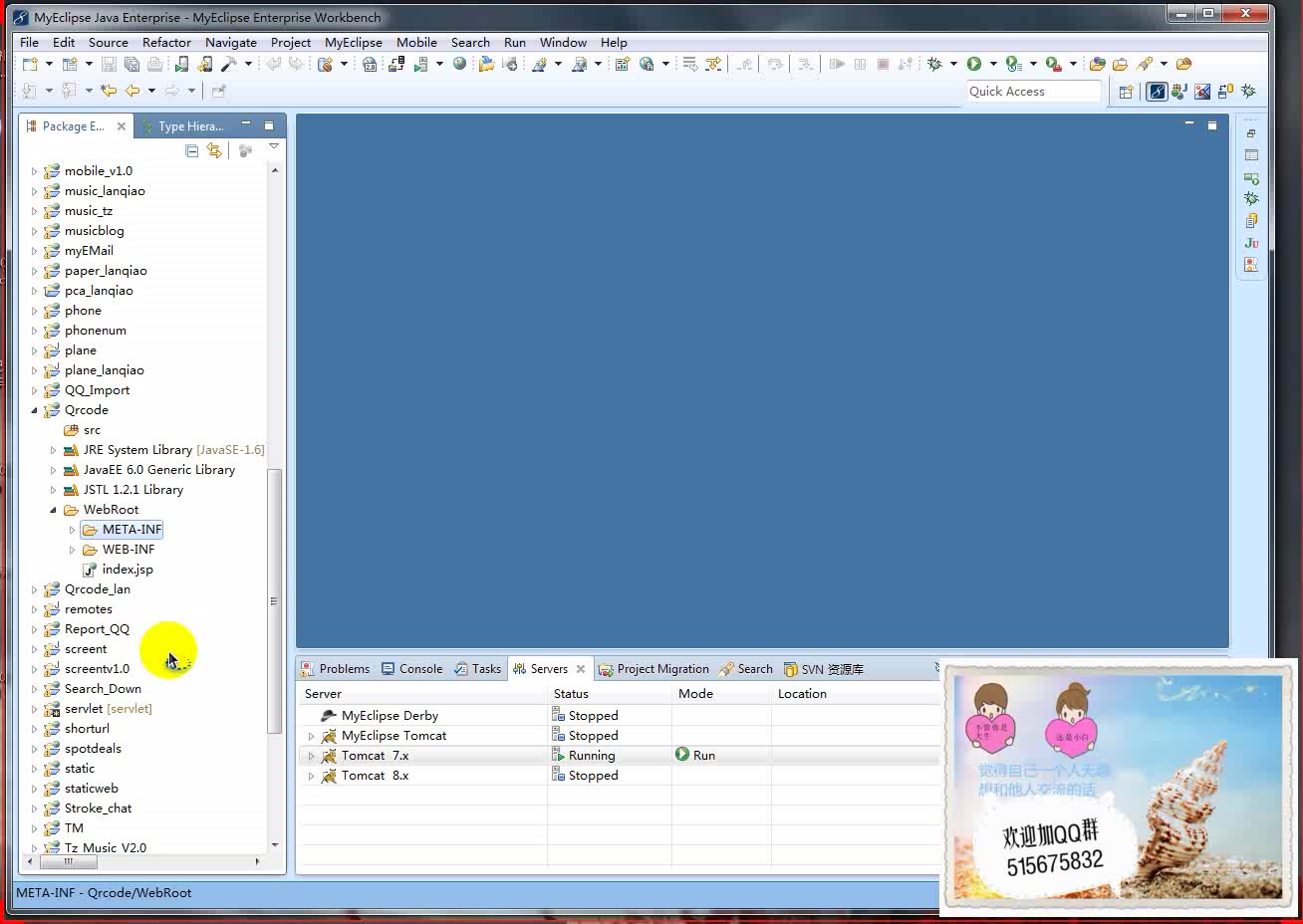Image resolution: width=1303 pixels, height=924 pixels.
Task: Open the Back history dropdown arrow
Action: [x=151, y=91]
